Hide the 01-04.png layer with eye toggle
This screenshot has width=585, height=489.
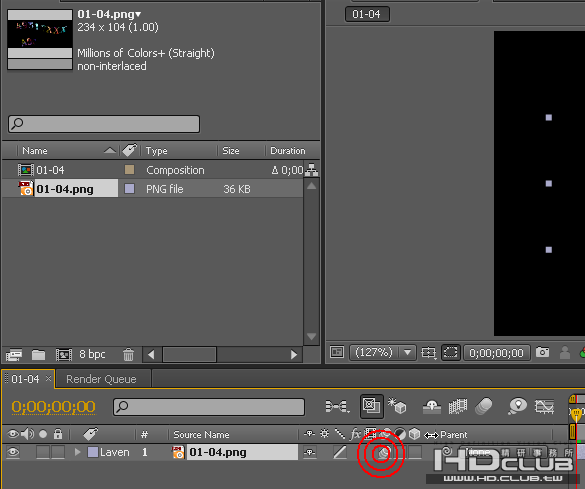pos(13,452)
